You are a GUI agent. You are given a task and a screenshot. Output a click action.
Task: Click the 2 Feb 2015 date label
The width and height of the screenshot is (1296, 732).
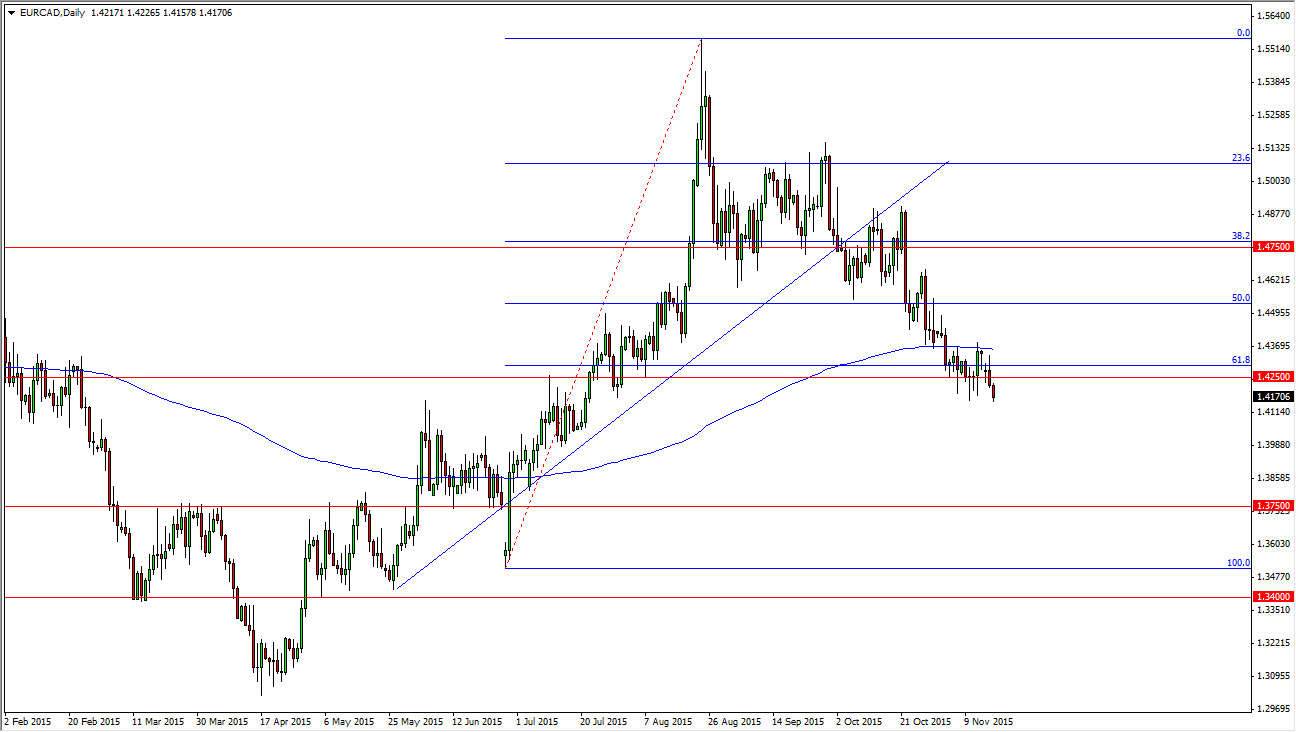28,721
